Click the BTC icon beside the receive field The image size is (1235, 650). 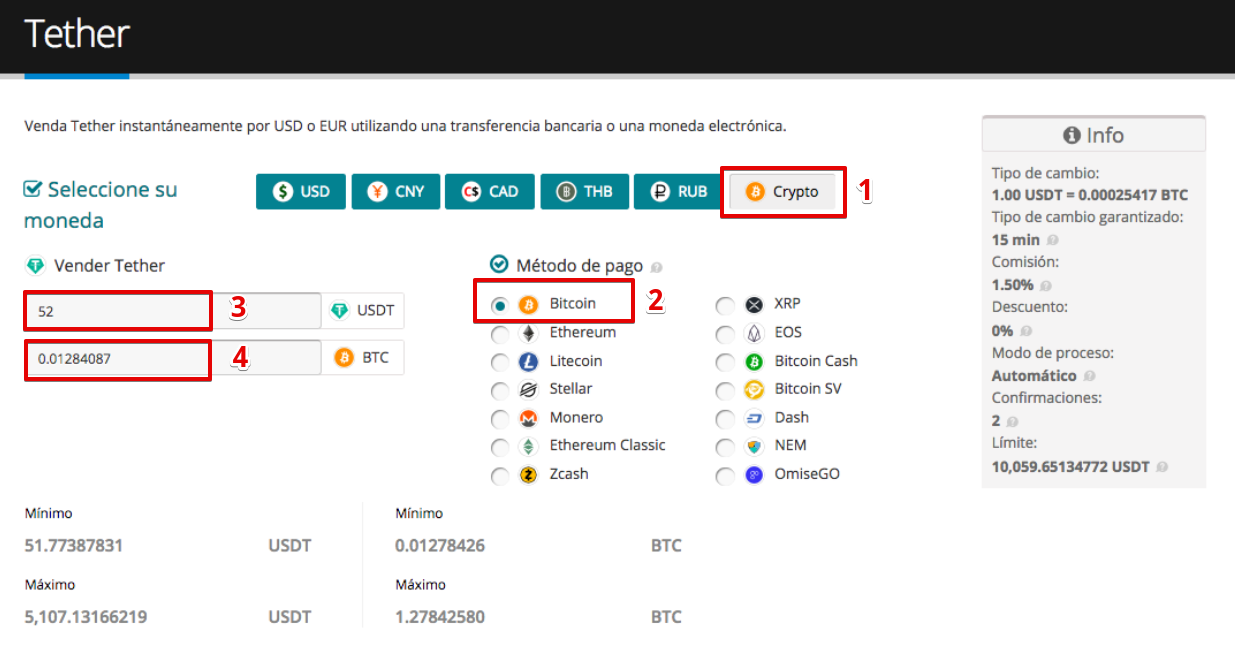(344, 357)
